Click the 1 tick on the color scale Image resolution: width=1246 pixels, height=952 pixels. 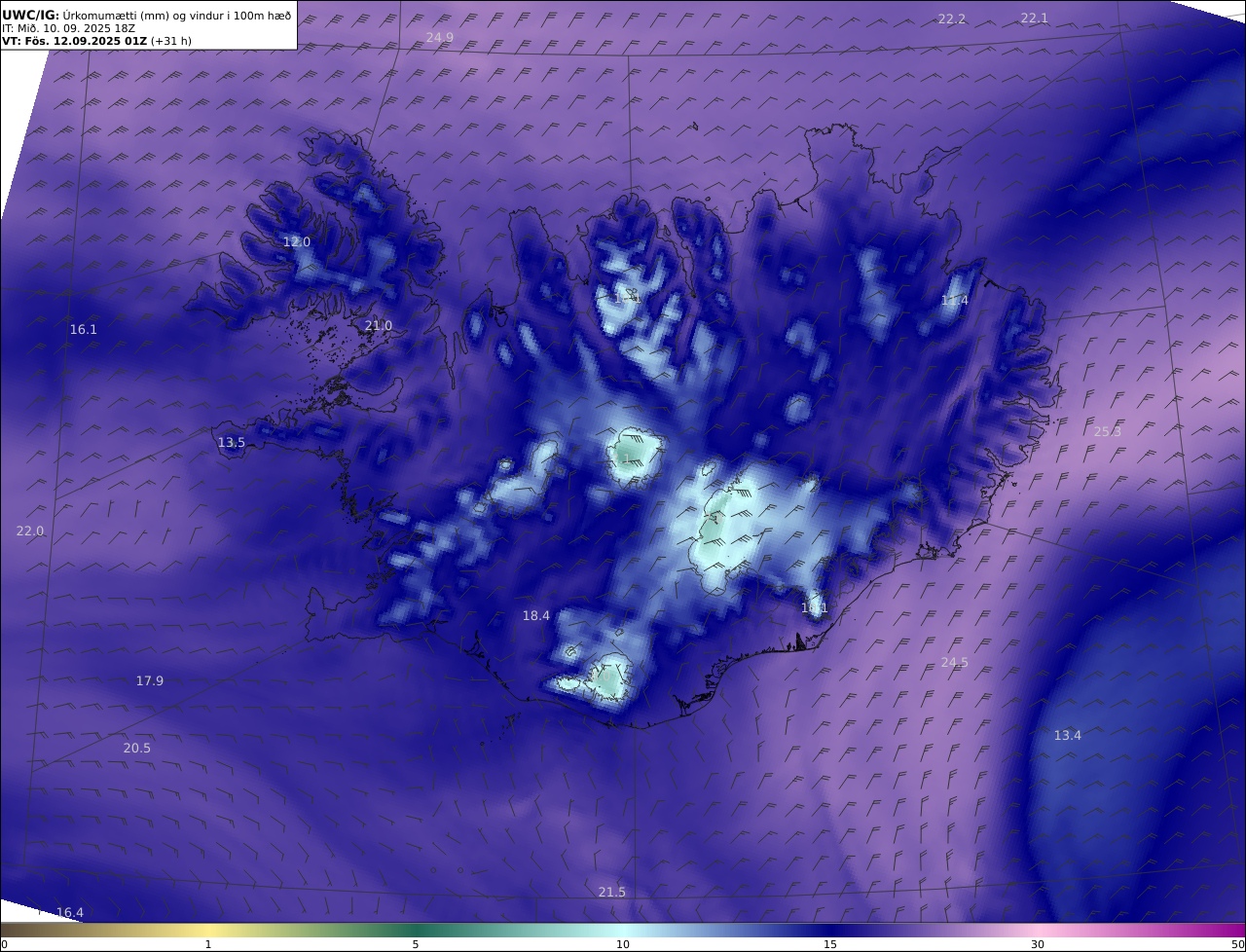click(208, 944)
